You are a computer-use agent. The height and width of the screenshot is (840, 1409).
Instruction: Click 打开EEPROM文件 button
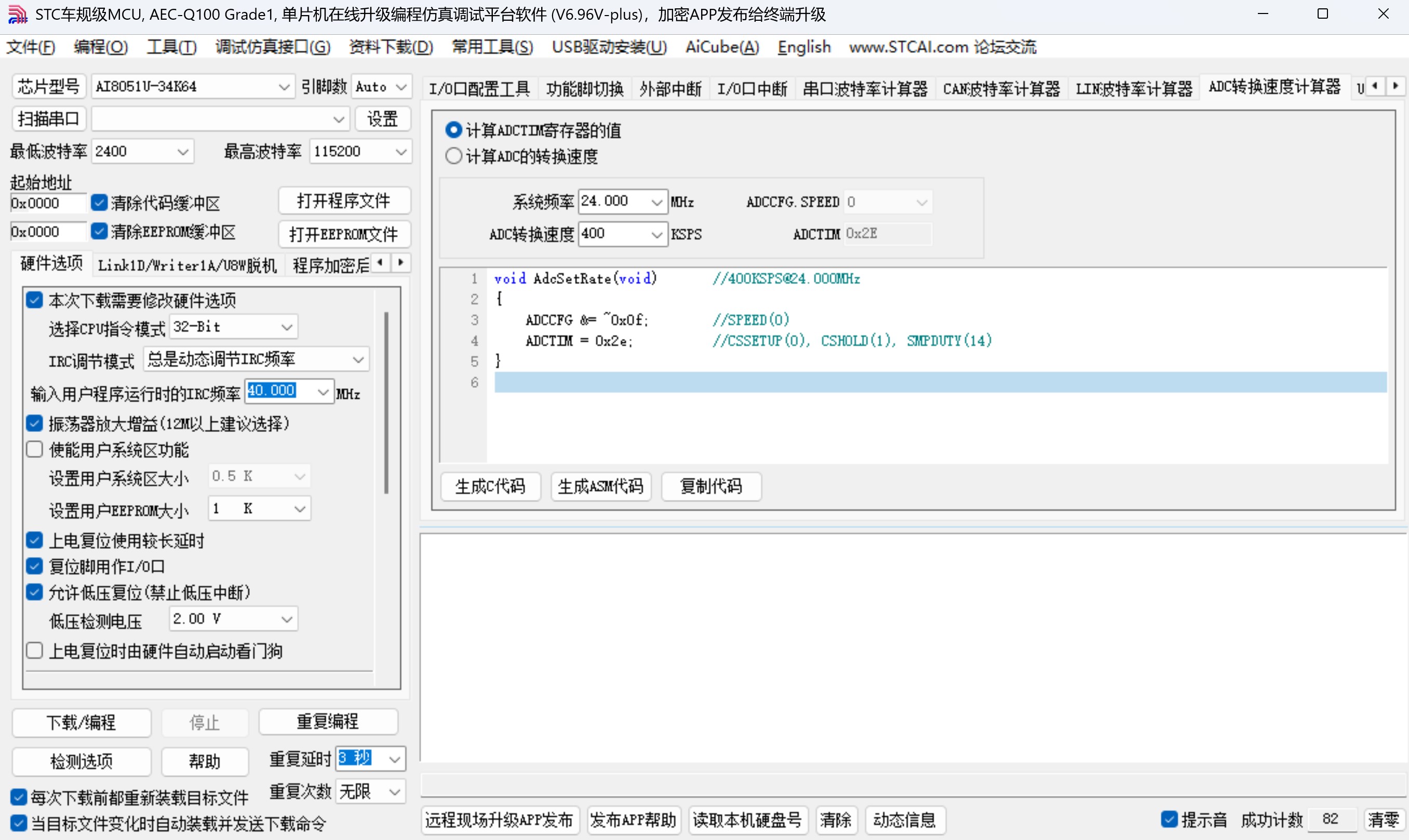[x=344, y=234]
